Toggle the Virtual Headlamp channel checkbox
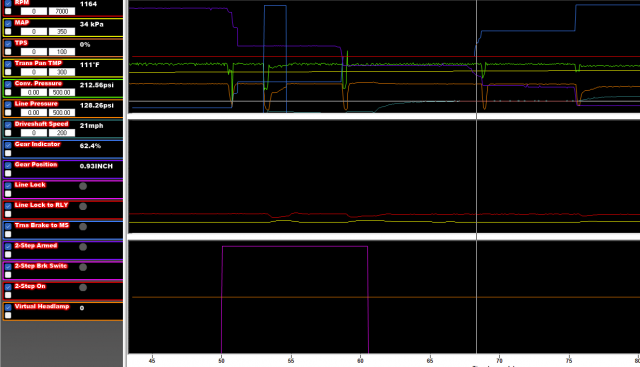Image resolution: width=640 pixels, height=367 pixels. [x=8, y=307]
